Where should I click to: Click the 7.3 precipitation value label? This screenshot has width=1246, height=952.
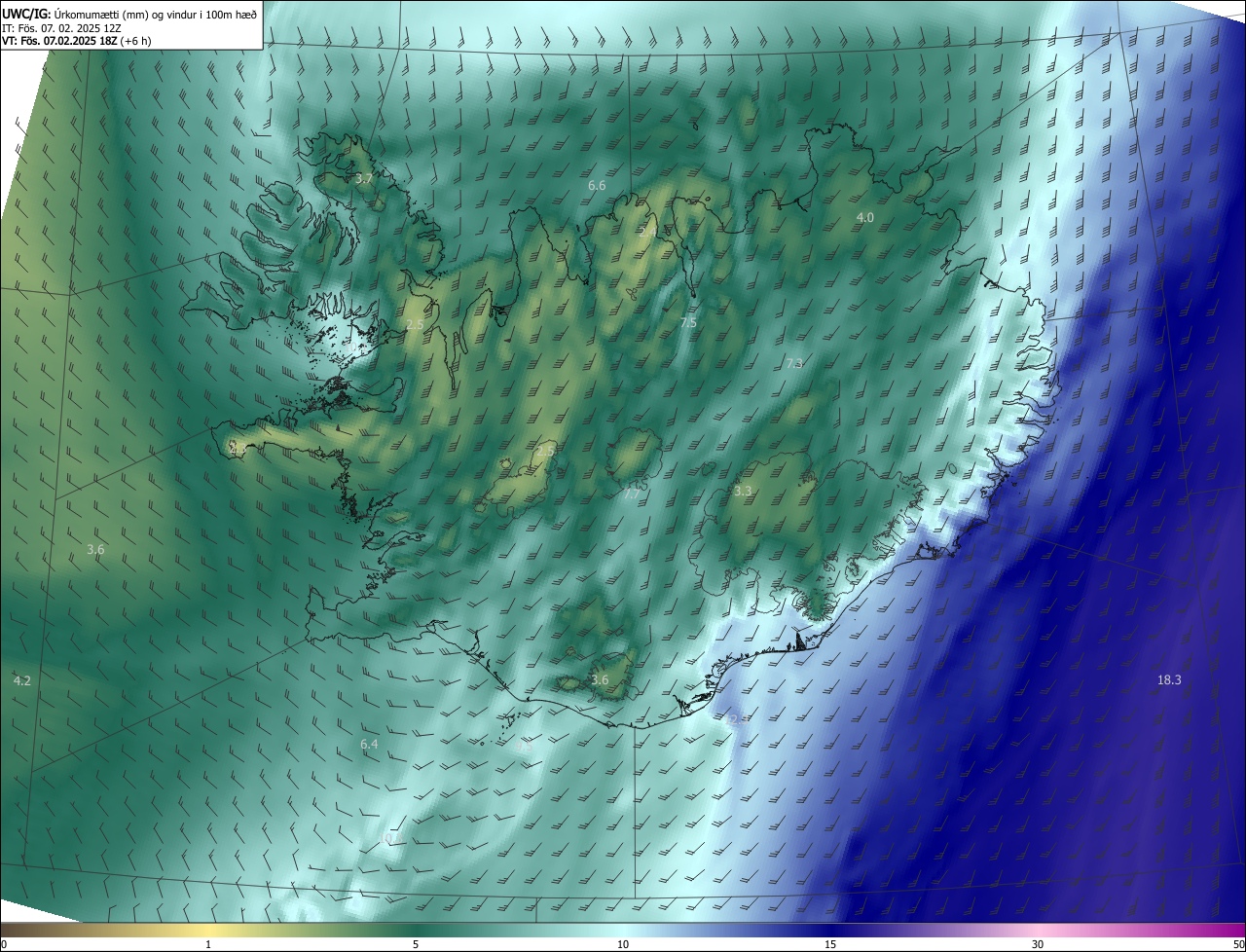(x=794, y=363)
